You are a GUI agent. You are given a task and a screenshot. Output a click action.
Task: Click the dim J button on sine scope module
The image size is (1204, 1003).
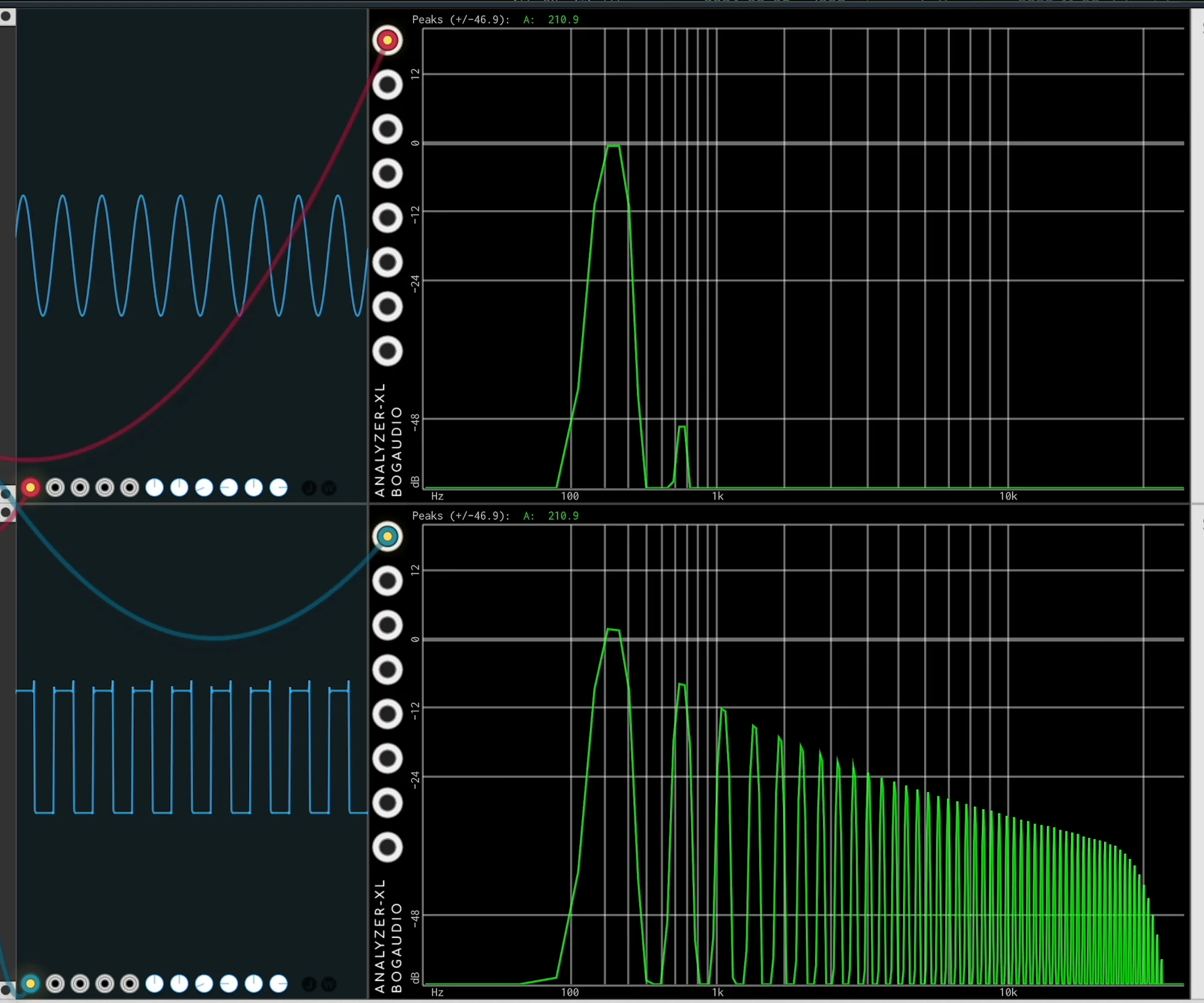[x=309, y=488]
